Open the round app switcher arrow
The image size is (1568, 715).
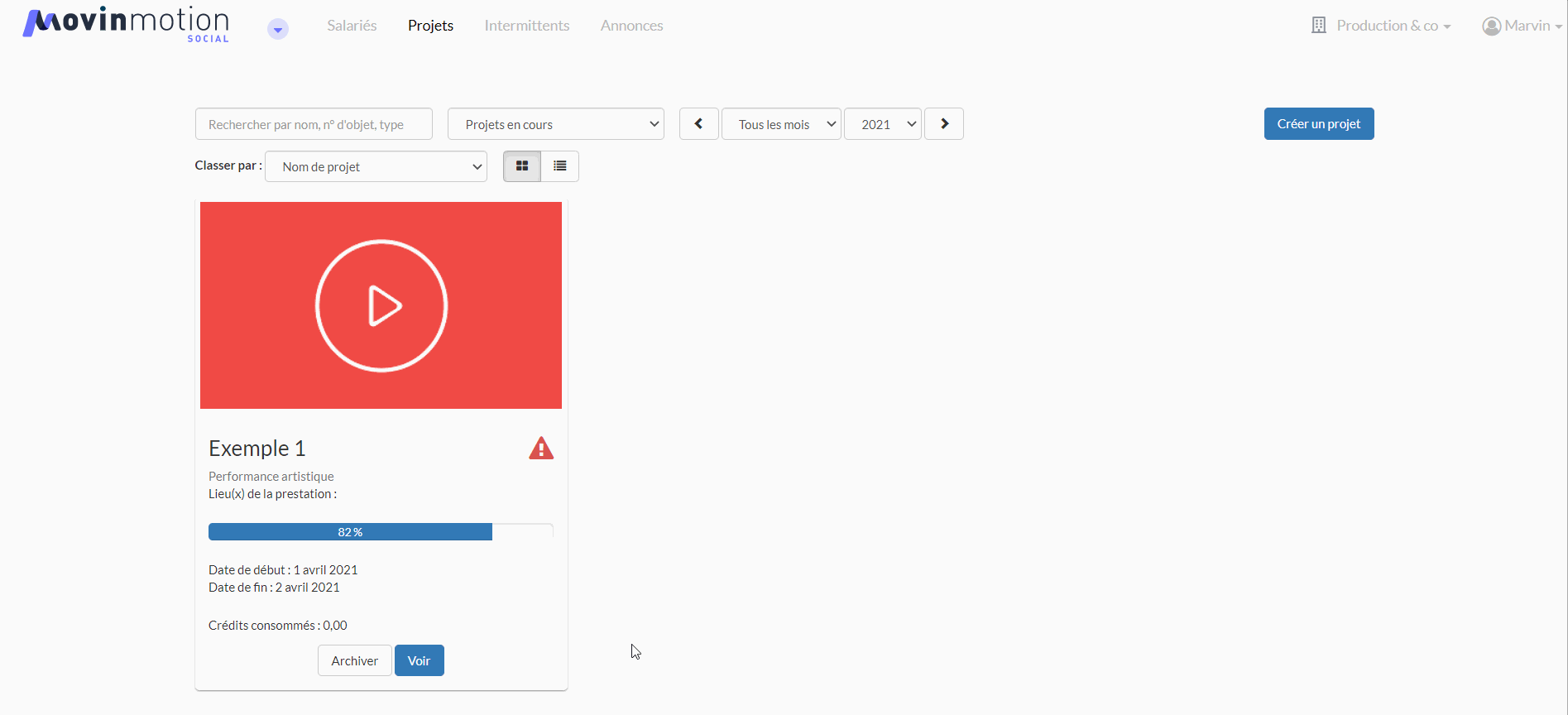[278, 30]
